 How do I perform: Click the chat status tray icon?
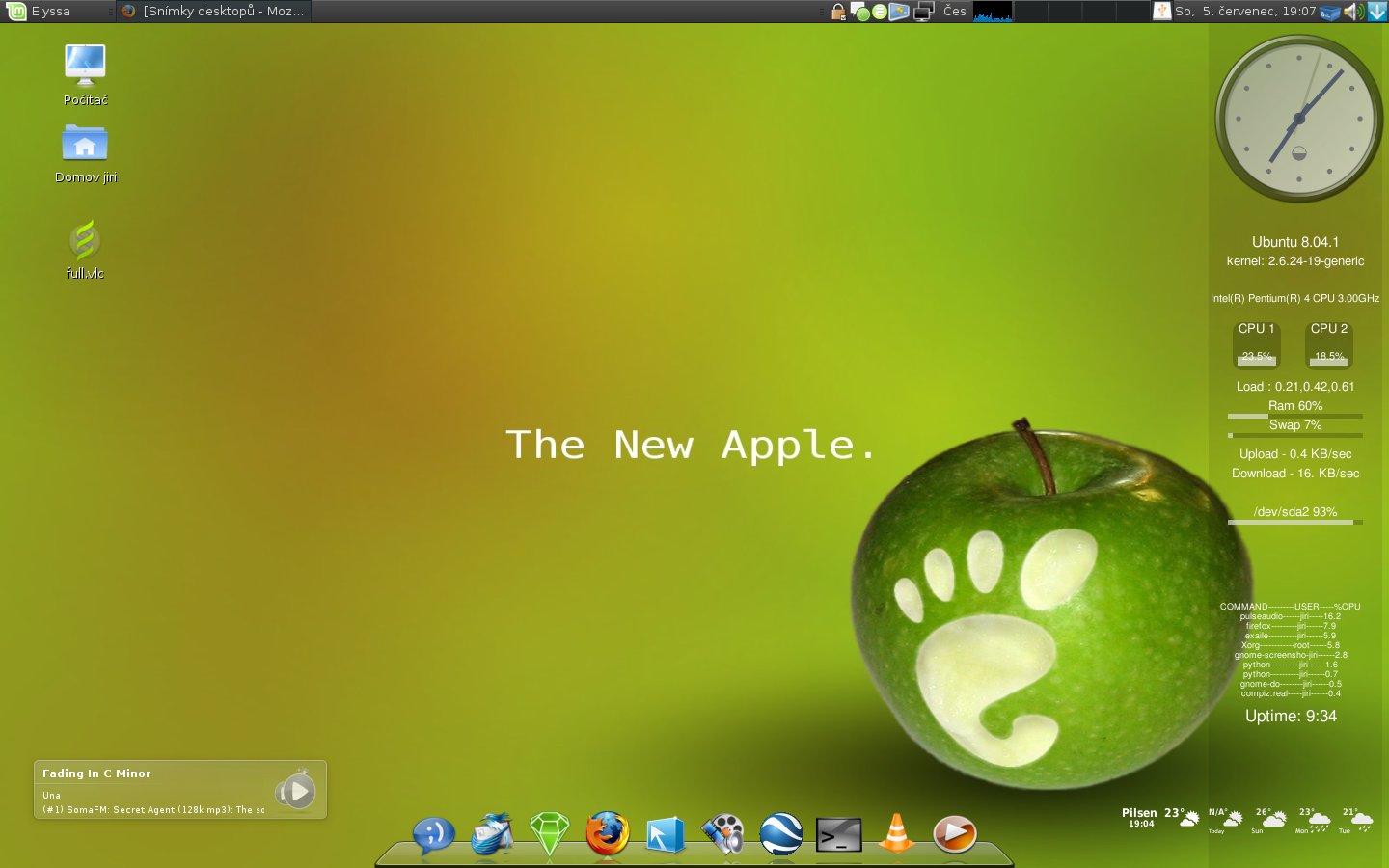(860, 12)
